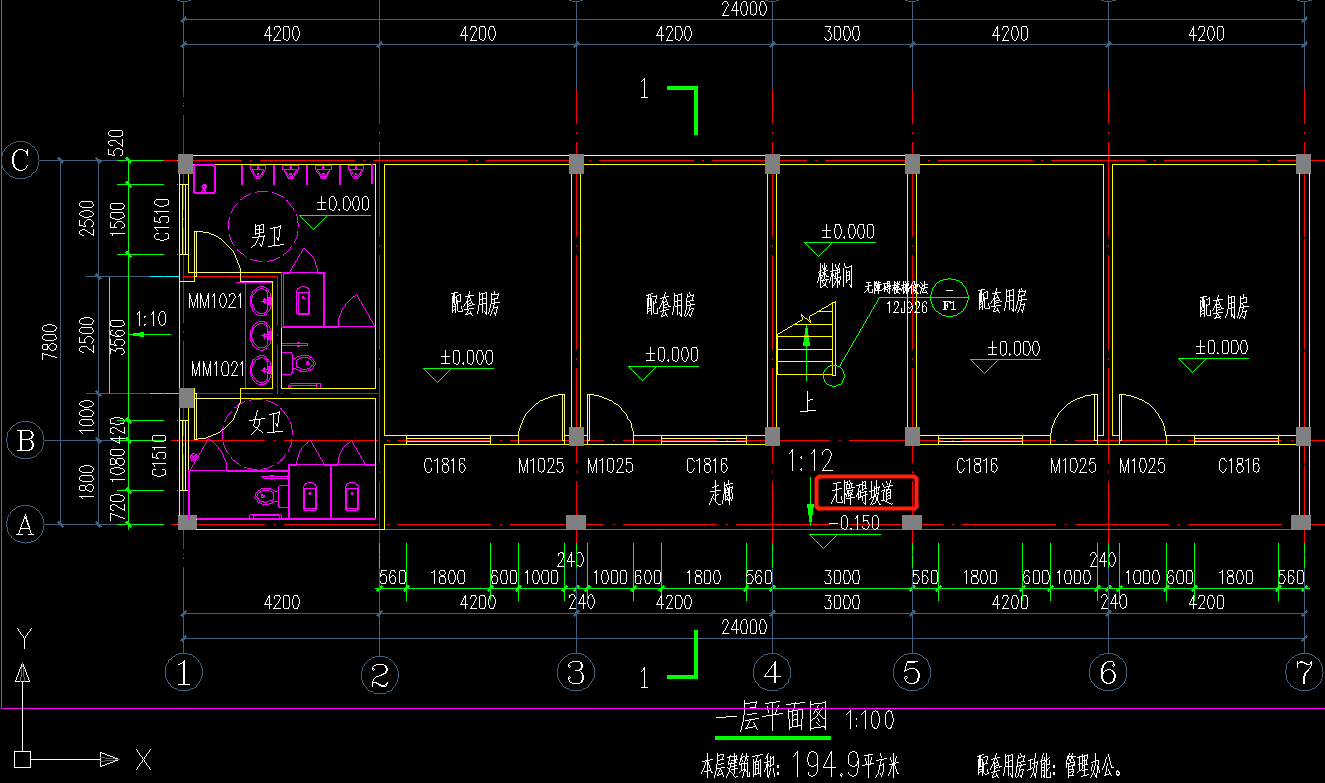
Task: Select the 12J926 reference text
Action: tap(906, 307)
